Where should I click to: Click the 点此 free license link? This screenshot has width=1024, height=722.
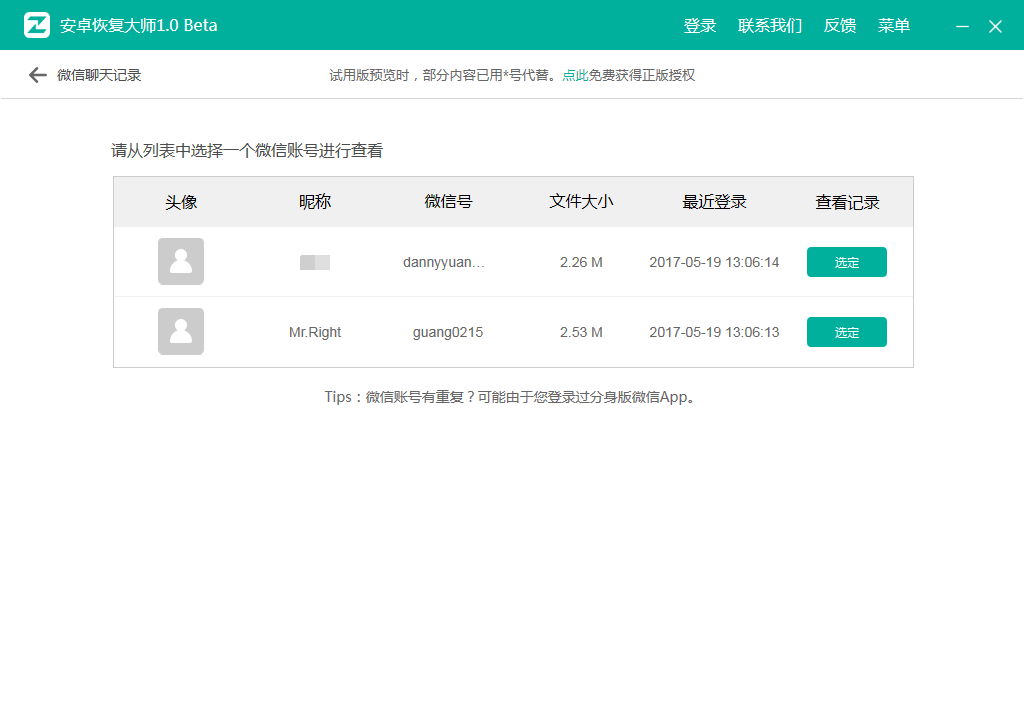pyautogui.click(x=575, y=75)
